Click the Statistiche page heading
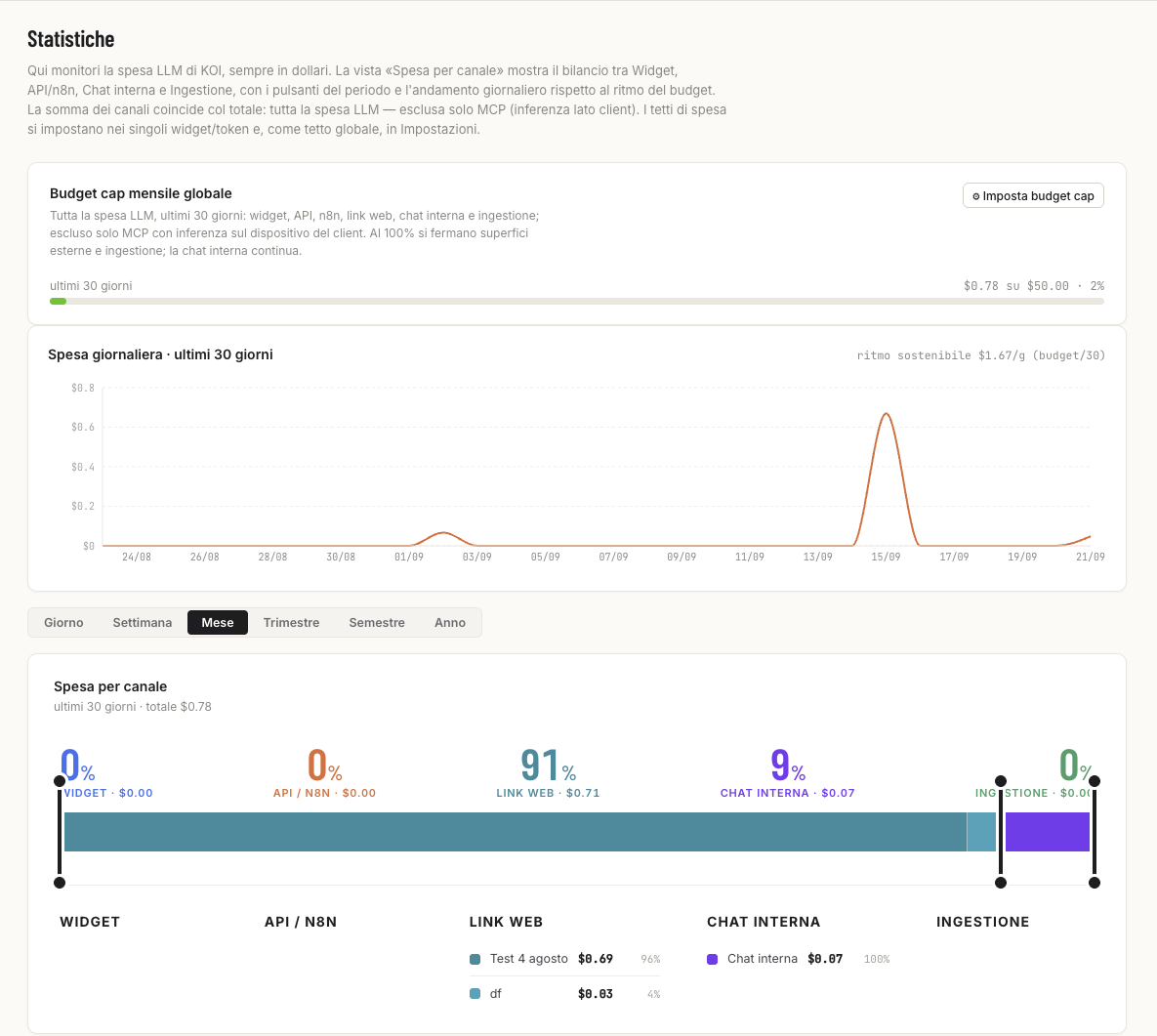Viewport: 1157px width, 1036px height. (71, 39)
